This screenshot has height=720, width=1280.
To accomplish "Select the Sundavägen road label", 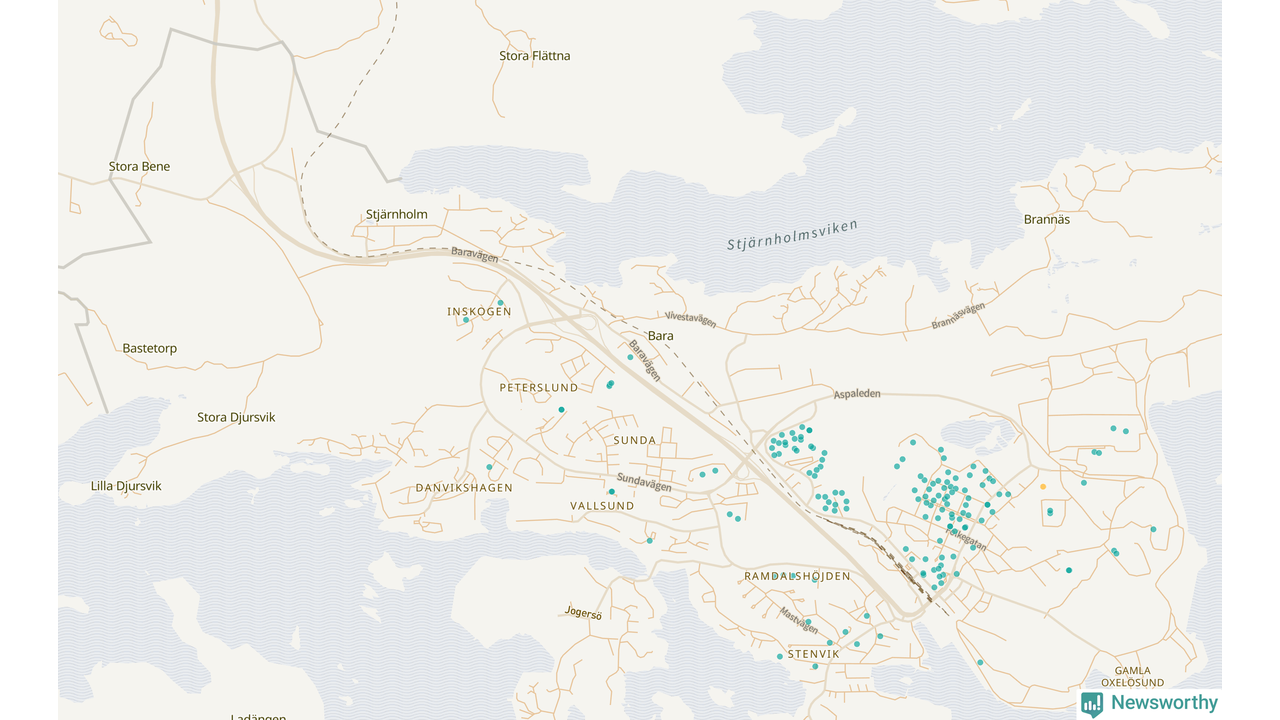I will pyautogui.click(x=644, y=482).
